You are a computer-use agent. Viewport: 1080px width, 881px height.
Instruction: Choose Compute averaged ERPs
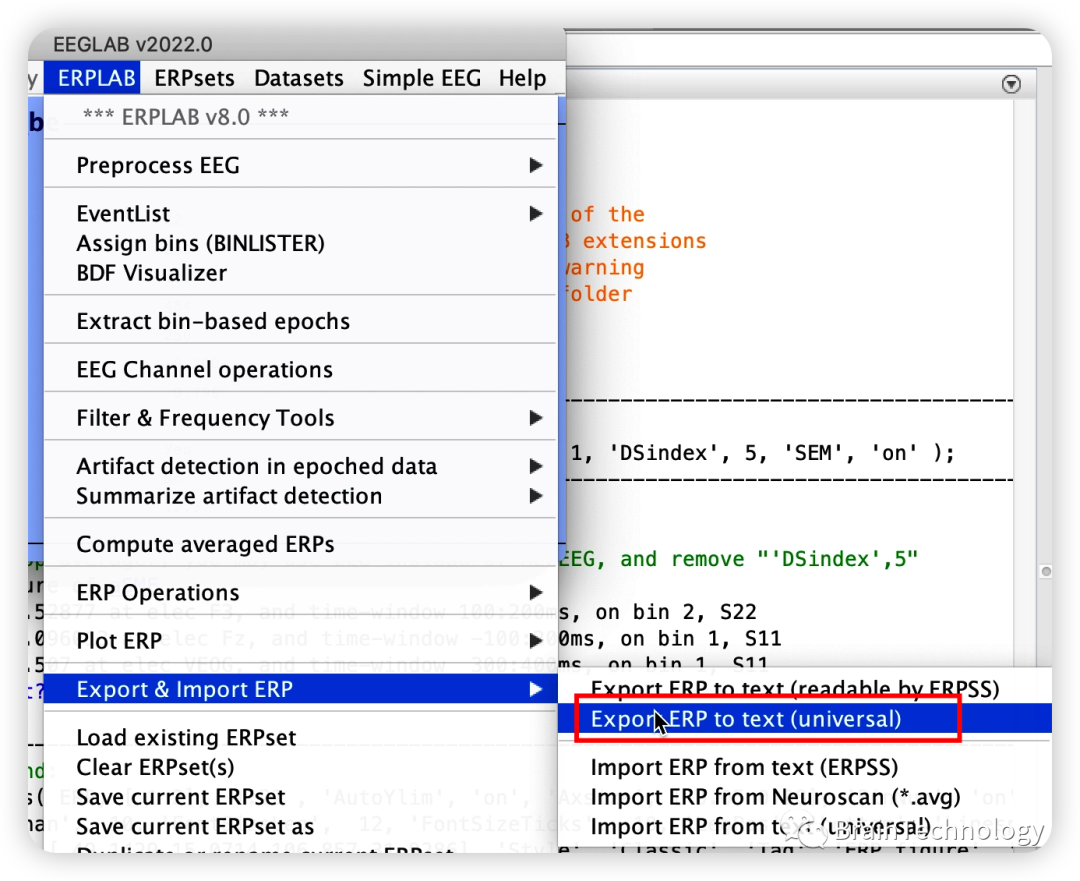click(x=205, y=545)
